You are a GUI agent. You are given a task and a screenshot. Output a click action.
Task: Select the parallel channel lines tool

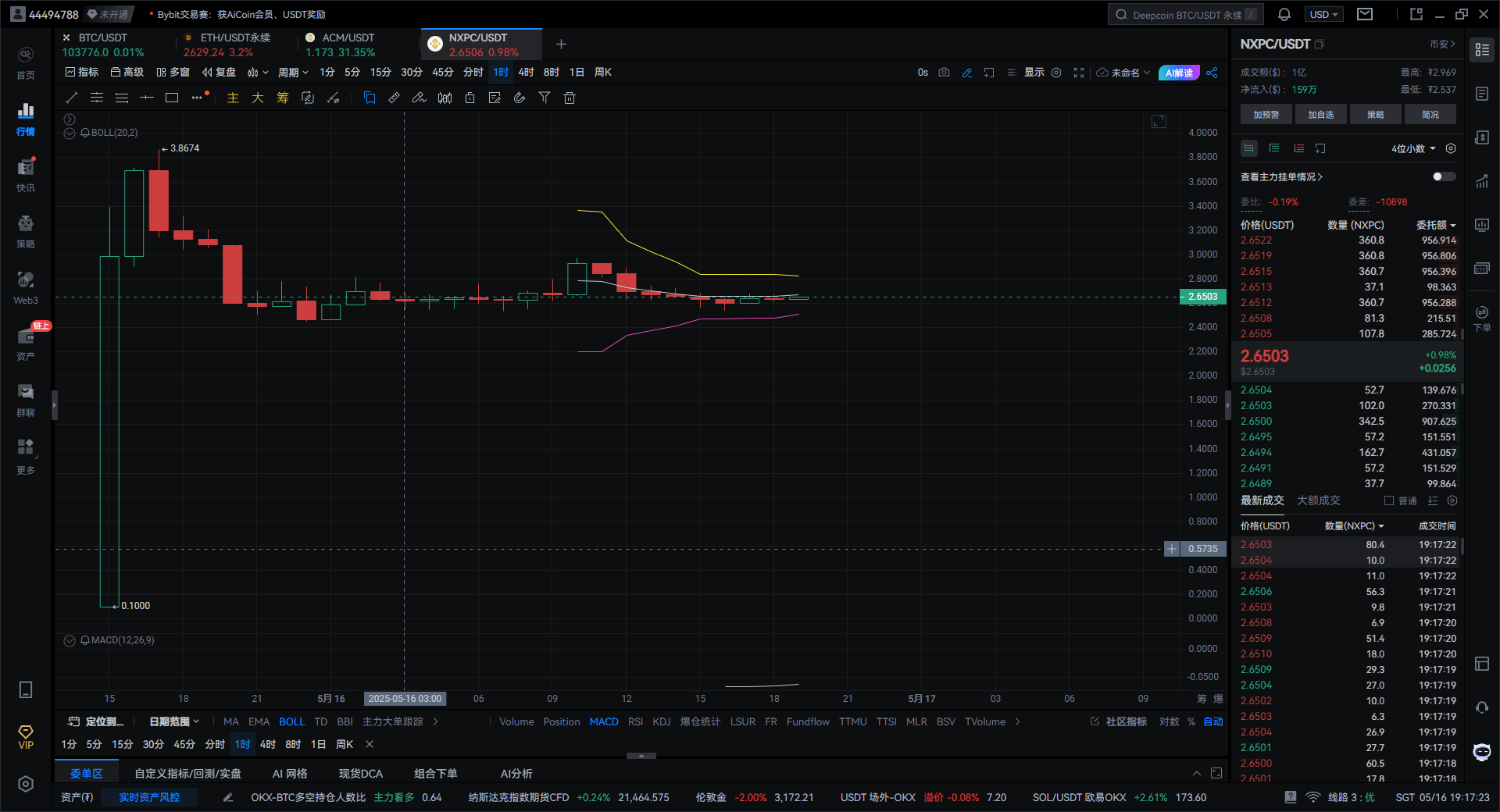pyautogui.click(x=97, y=98)
